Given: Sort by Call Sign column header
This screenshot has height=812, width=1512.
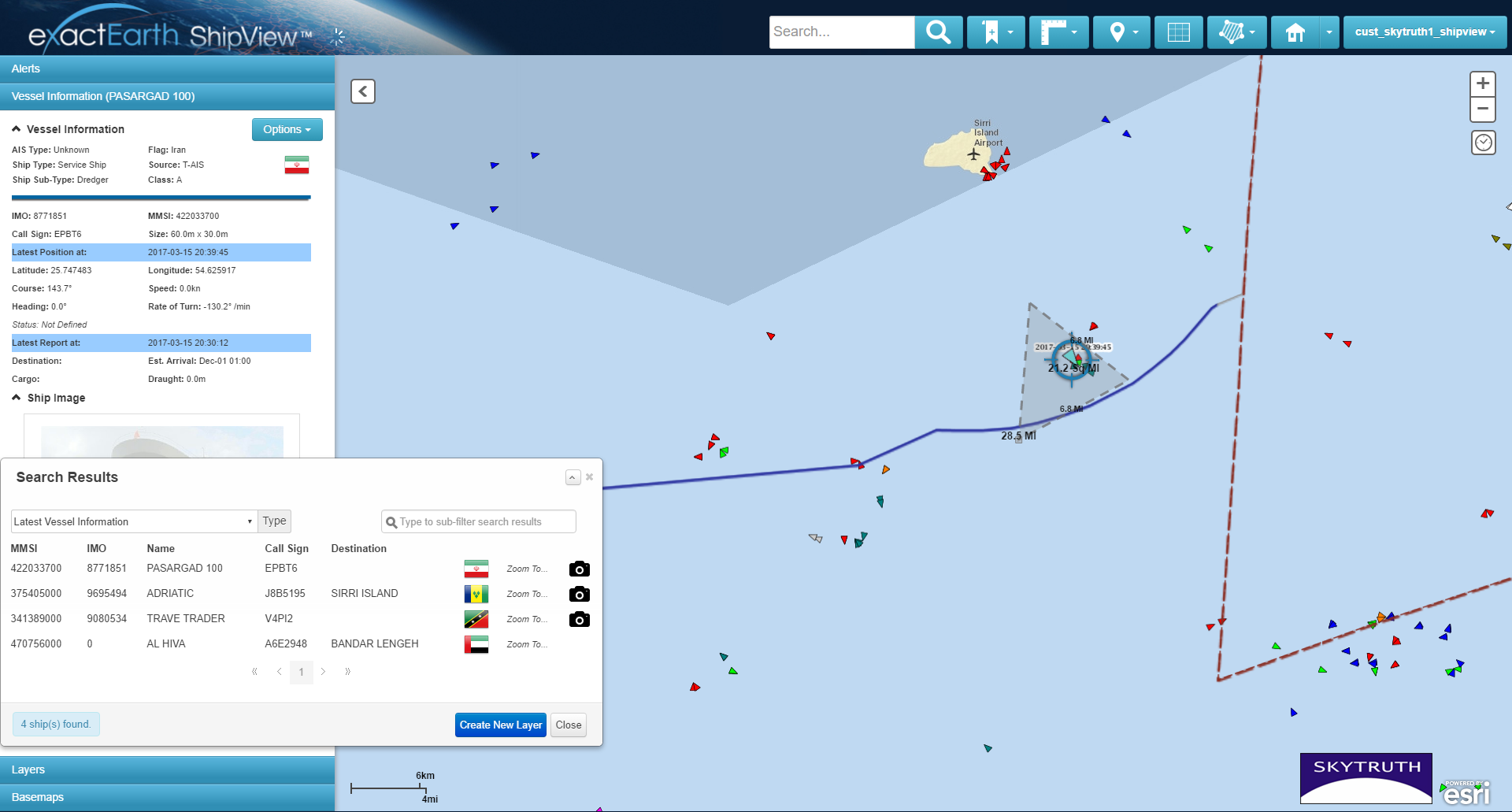Looking at the screenshot, I should point(287,548).
